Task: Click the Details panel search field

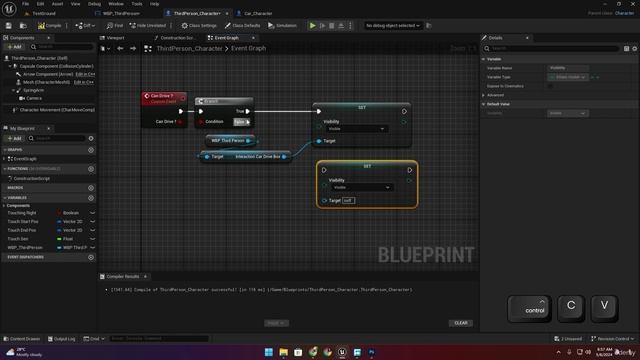Action: tap(551, 48)
